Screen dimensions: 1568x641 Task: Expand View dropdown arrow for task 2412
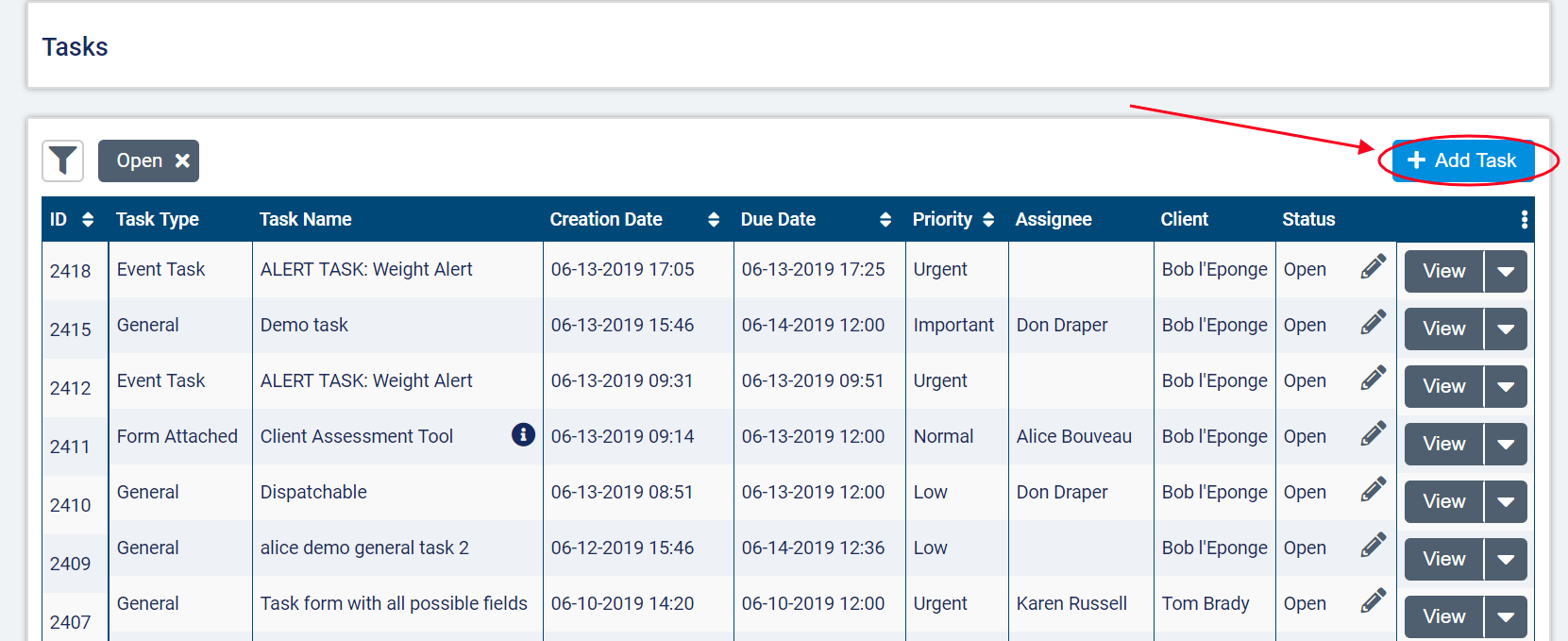pos(1506,387)
